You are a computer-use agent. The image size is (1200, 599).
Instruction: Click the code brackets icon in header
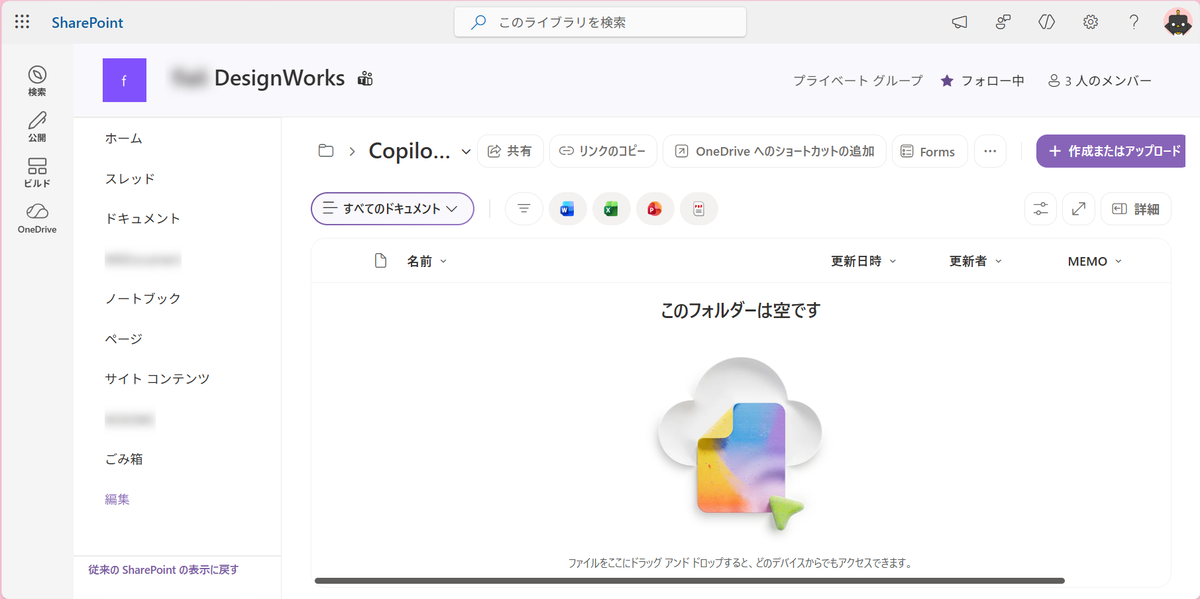(1047, 22)
